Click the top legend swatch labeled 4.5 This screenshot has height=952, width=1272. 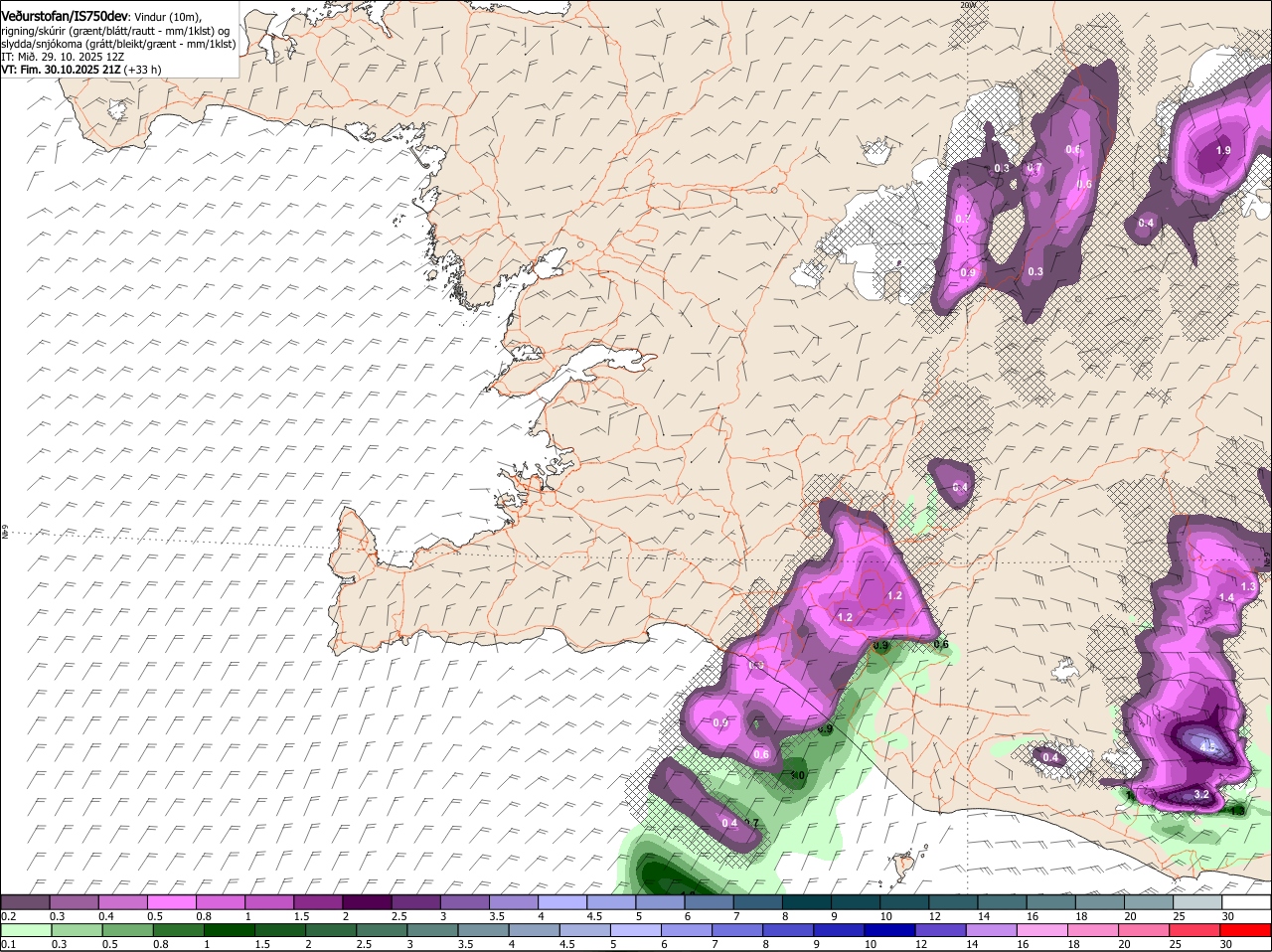pos(612,901)
